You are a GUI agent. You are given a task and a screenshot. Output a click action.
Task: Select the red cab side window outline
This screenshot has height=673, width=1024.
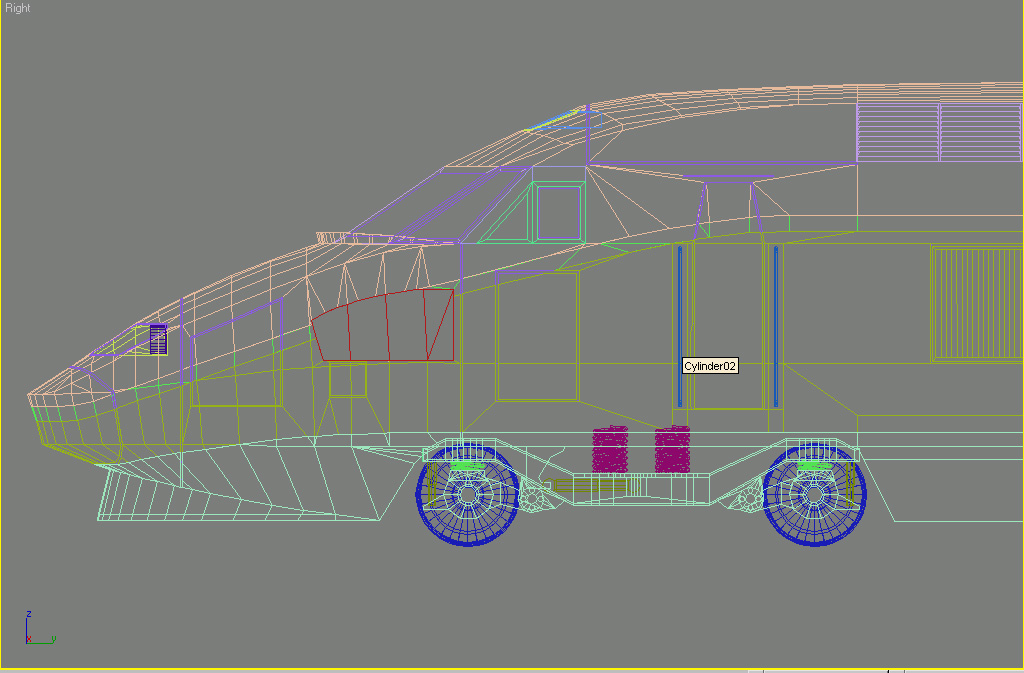pyautogui.click(x=383, y=324)
